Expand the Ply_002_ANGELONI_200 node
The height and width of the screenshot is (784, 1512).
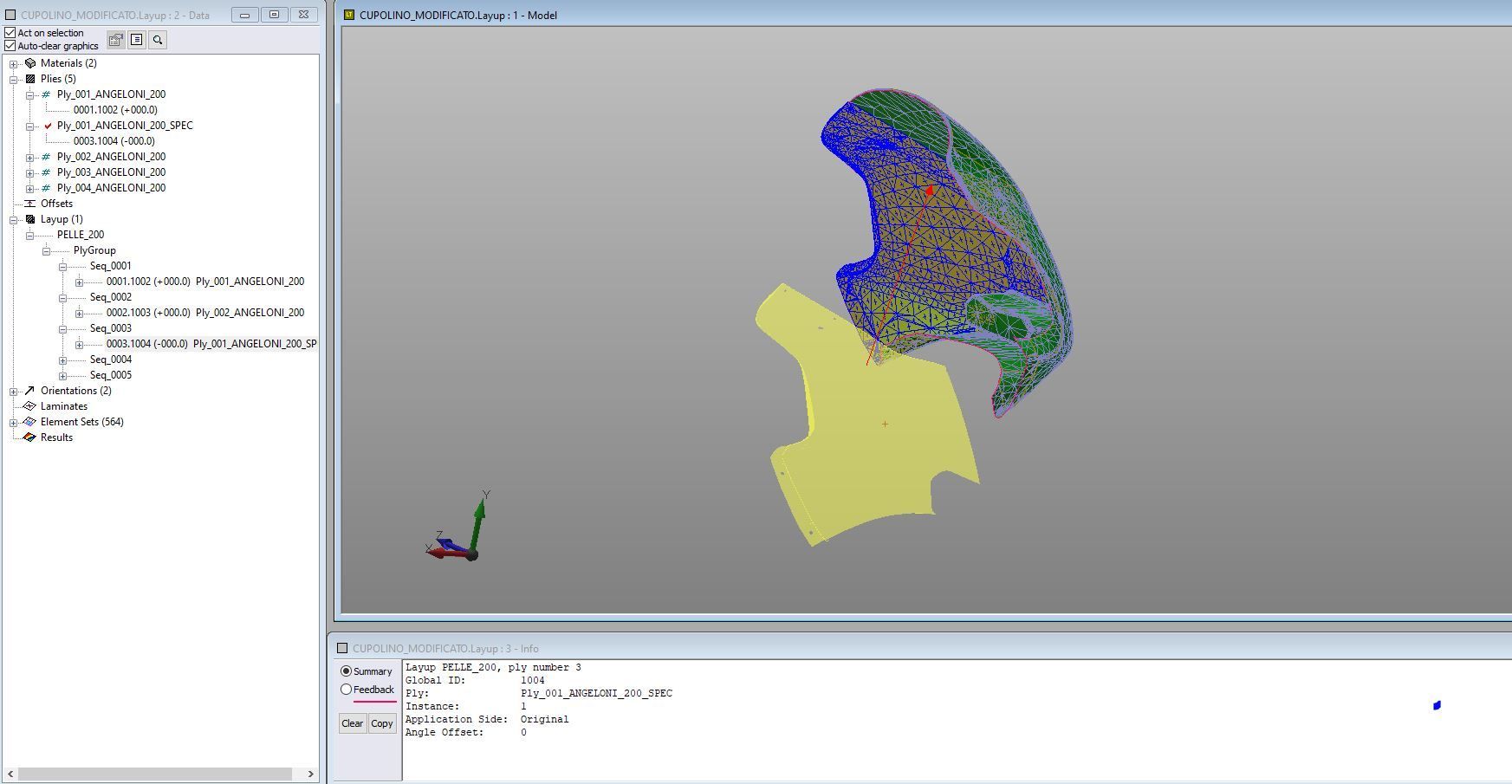coord(30,157)
